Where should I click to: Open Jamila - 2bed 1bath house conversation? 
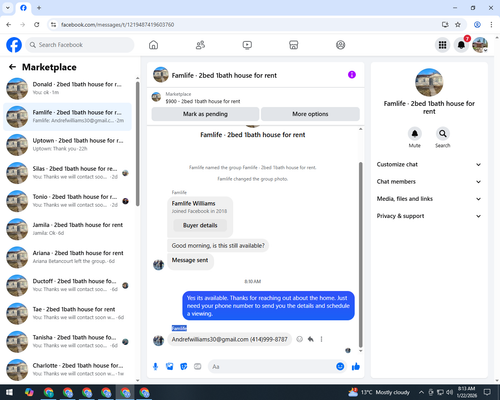(68, 229)
